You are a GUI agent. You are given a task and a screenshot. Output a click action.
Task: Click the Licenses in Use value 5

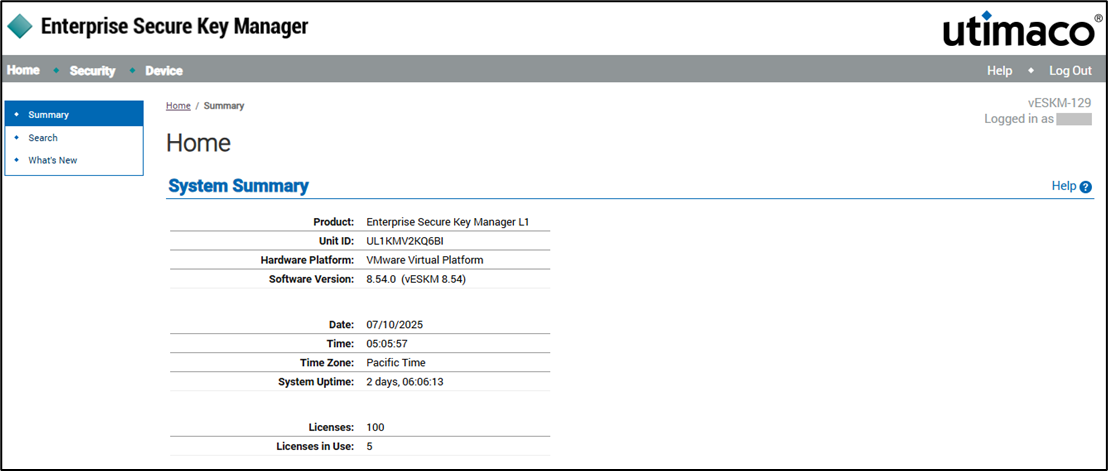tap(370, 446)
